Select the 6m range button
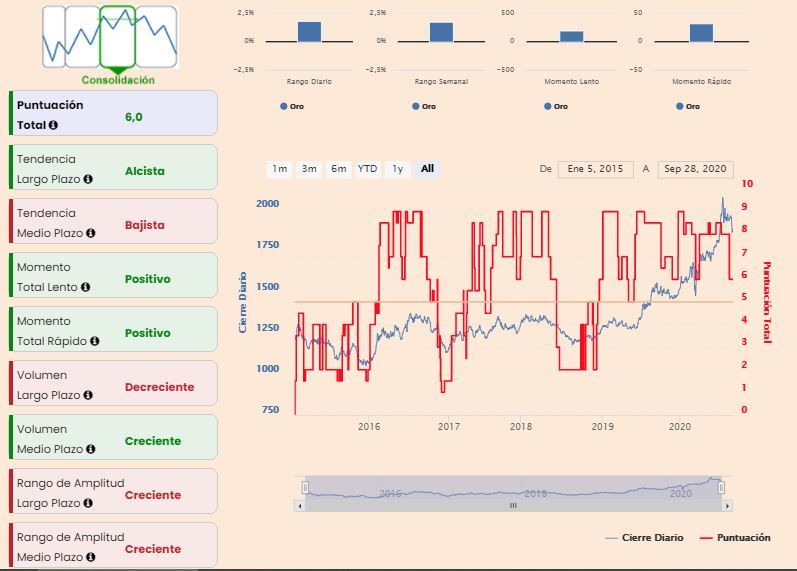The height and width of the screenshot is (571, 797). click(339, 169)
